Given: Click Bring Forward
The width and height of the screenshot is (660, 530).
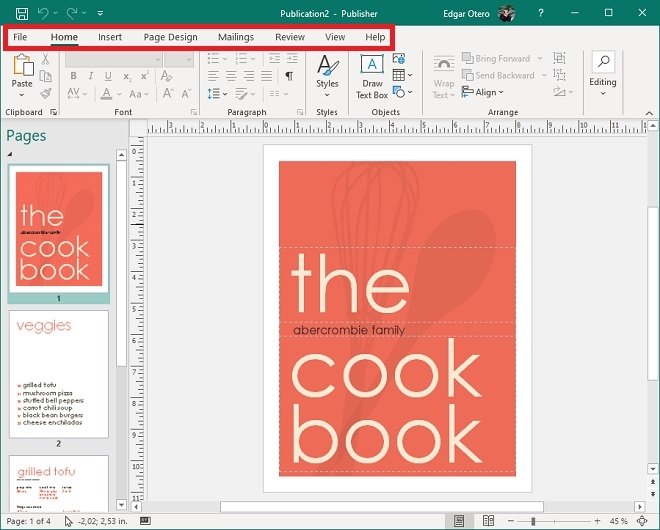Looking at the screenshot, I should click(x=496, y=59).
